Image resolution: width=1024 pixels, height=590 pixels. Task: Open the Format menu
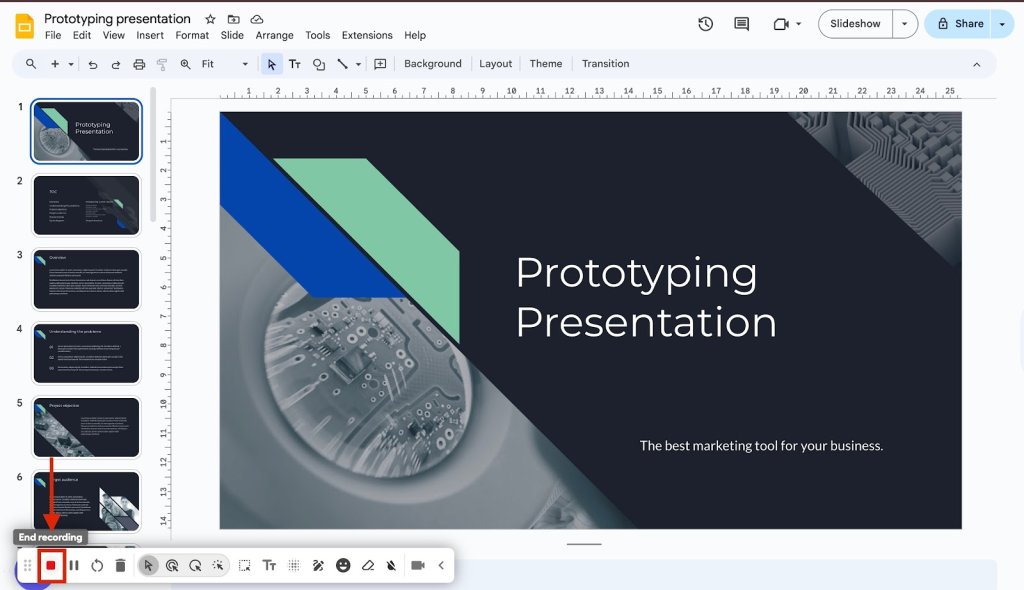pyautogui.click(x=192, y=35)
